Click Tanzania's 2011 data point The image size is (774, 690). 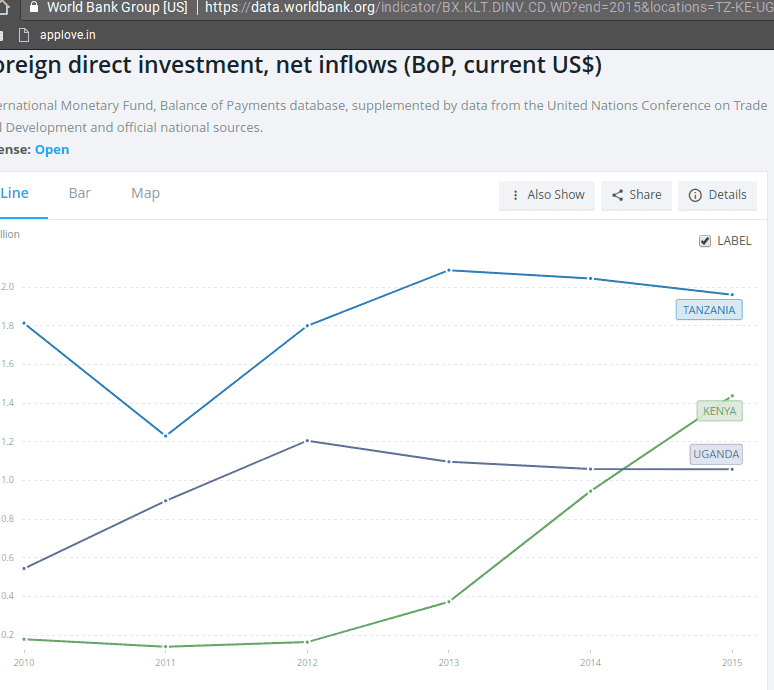pyautogui.click(x=165, y=436)
